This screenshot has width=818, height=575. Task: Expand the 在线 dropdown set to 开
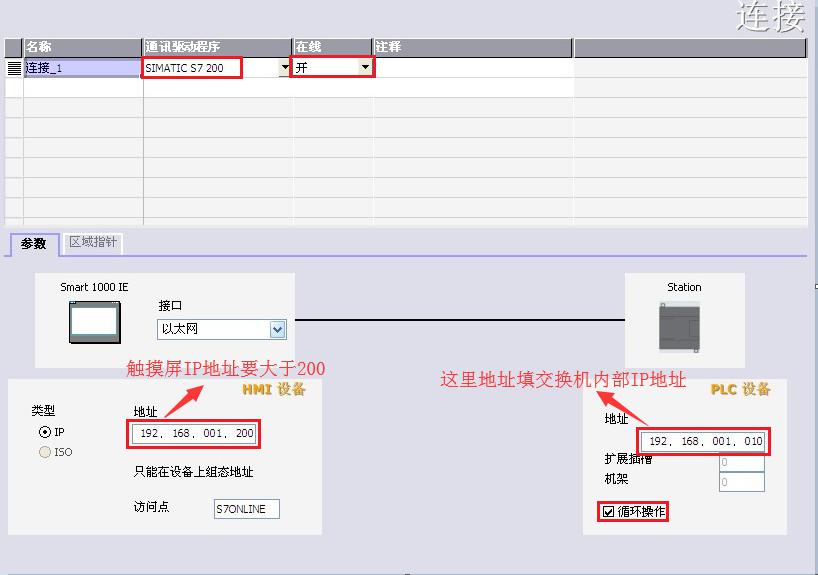click(x=365, y=68)
